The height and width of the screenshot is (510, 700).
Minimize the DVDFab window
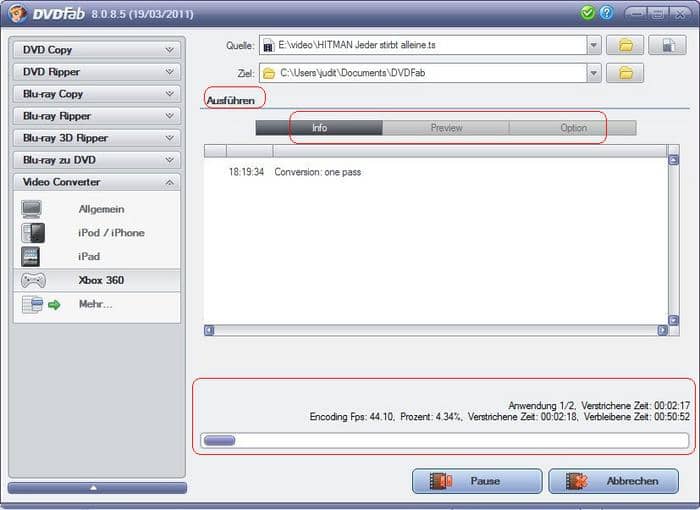click(636, 13)
